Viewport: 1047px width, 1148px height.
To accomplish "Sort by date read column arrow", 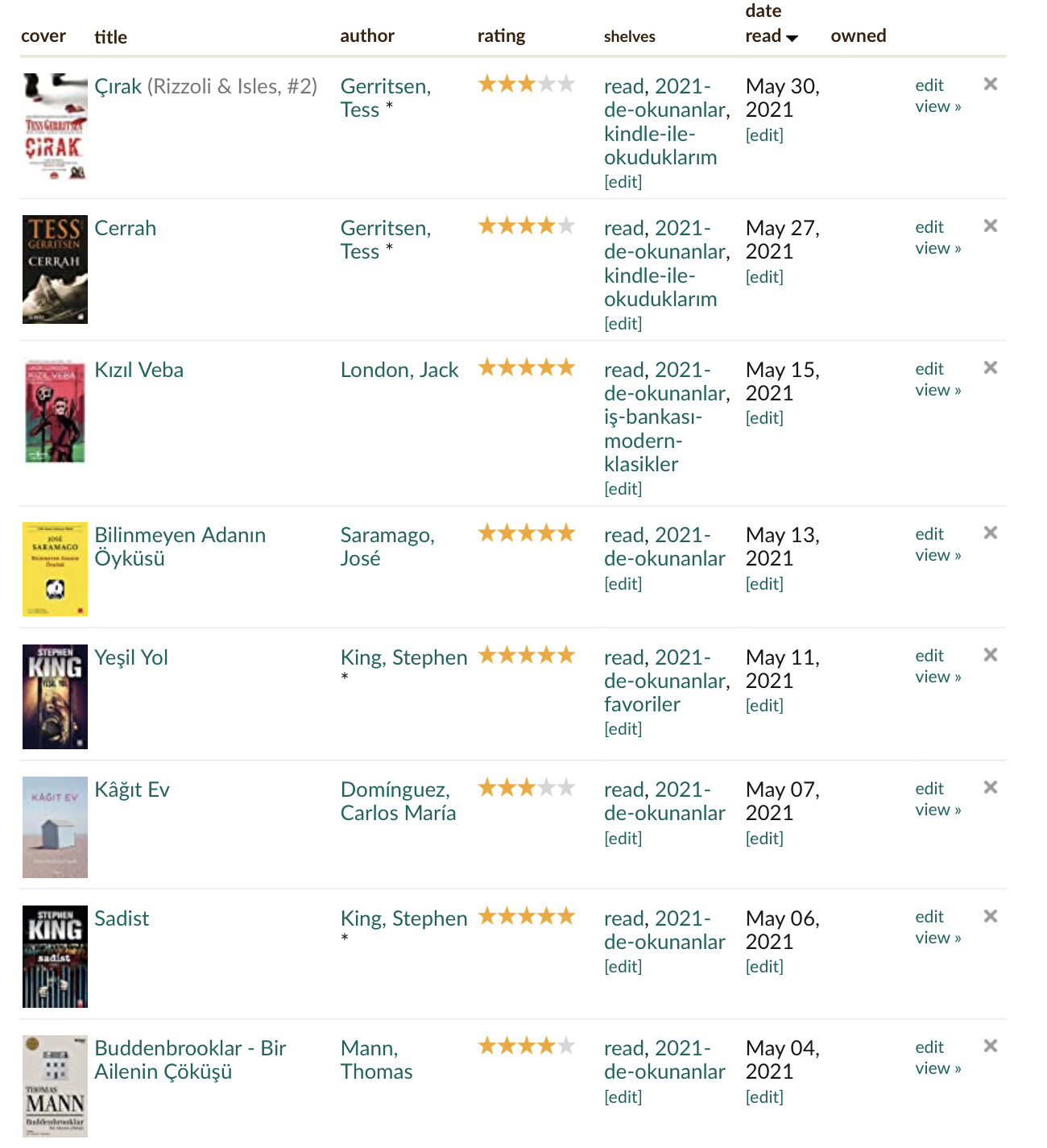I will click(792, 38).
